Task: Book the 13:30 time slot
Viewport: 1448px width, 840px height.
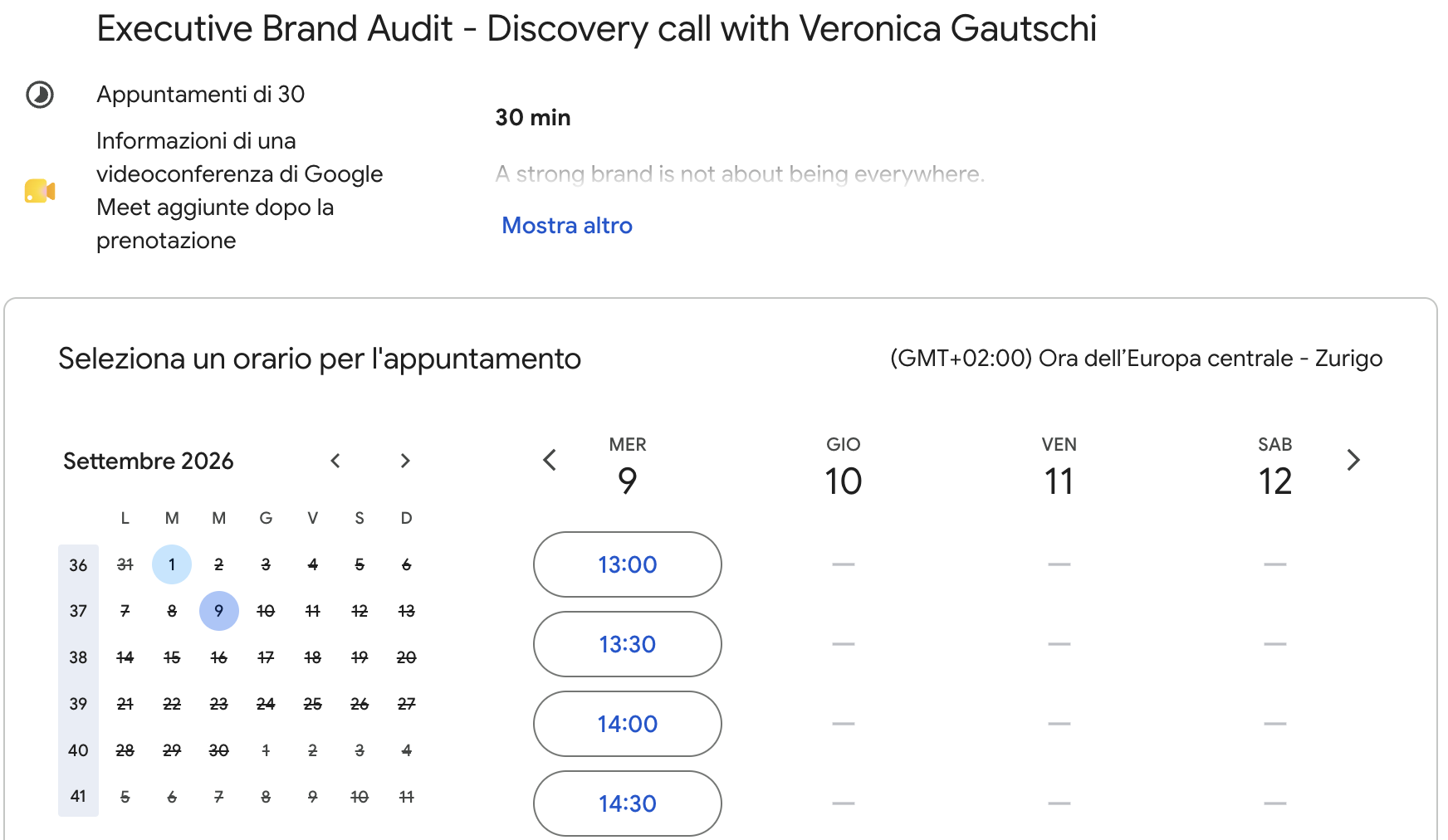Action: coord(628,644)
